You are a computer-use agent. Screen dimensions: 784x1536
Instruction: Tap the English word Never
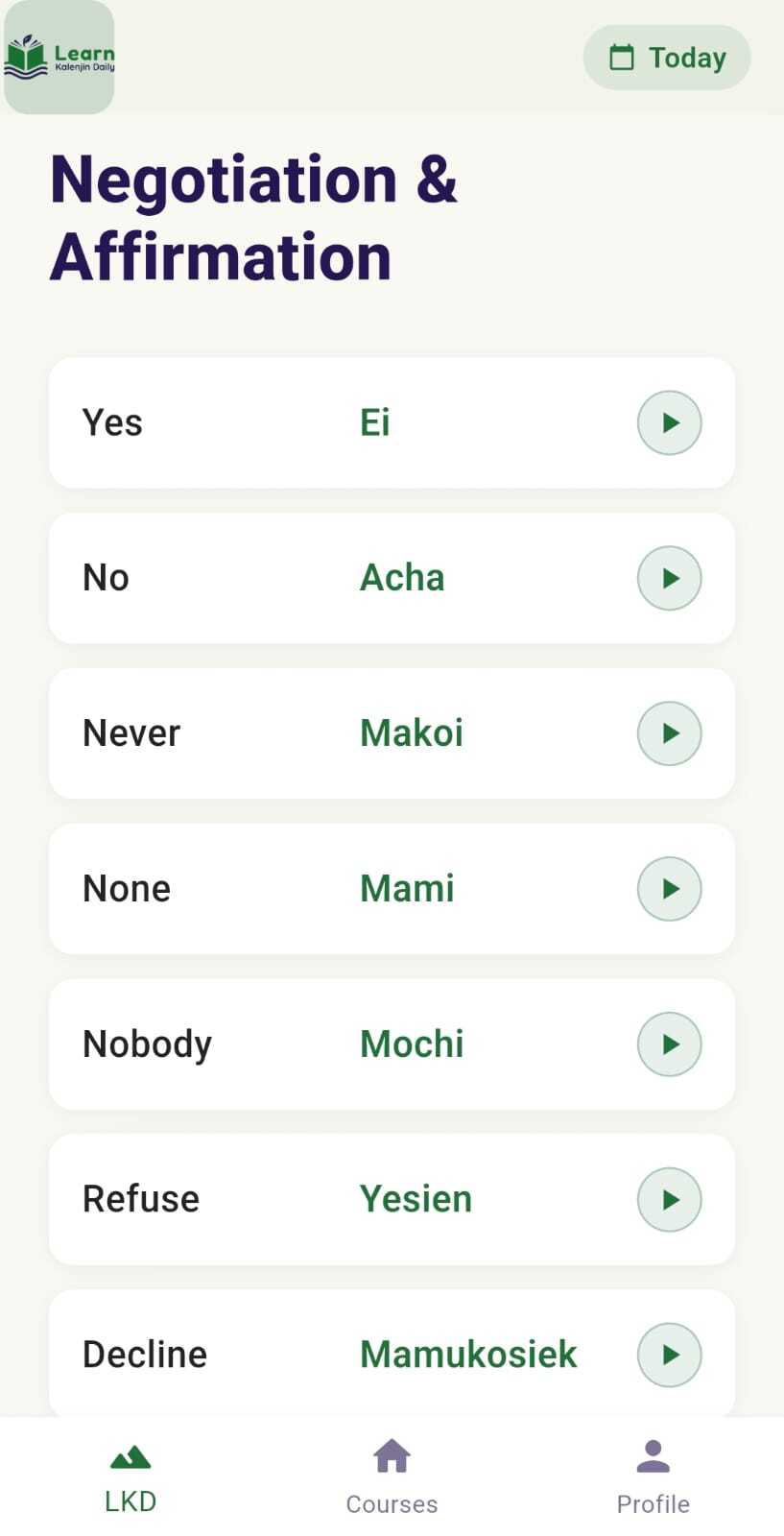click(131, 733)
